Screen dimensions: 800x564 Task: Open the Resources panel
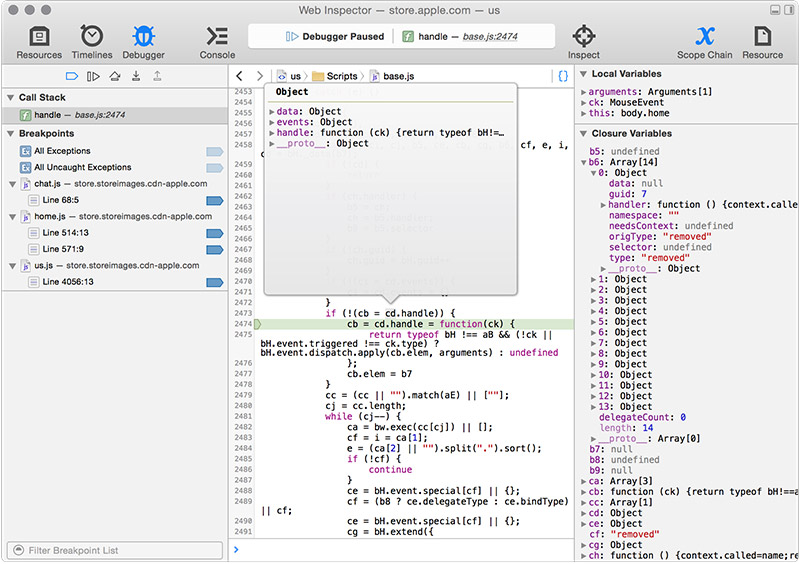coord(39,42)
